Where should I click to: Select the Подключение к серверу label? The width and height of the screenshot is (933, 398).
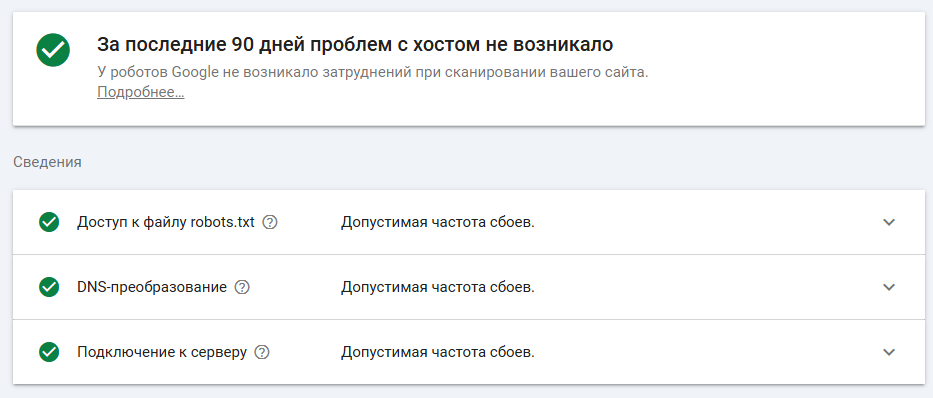[x=162, y=352]
